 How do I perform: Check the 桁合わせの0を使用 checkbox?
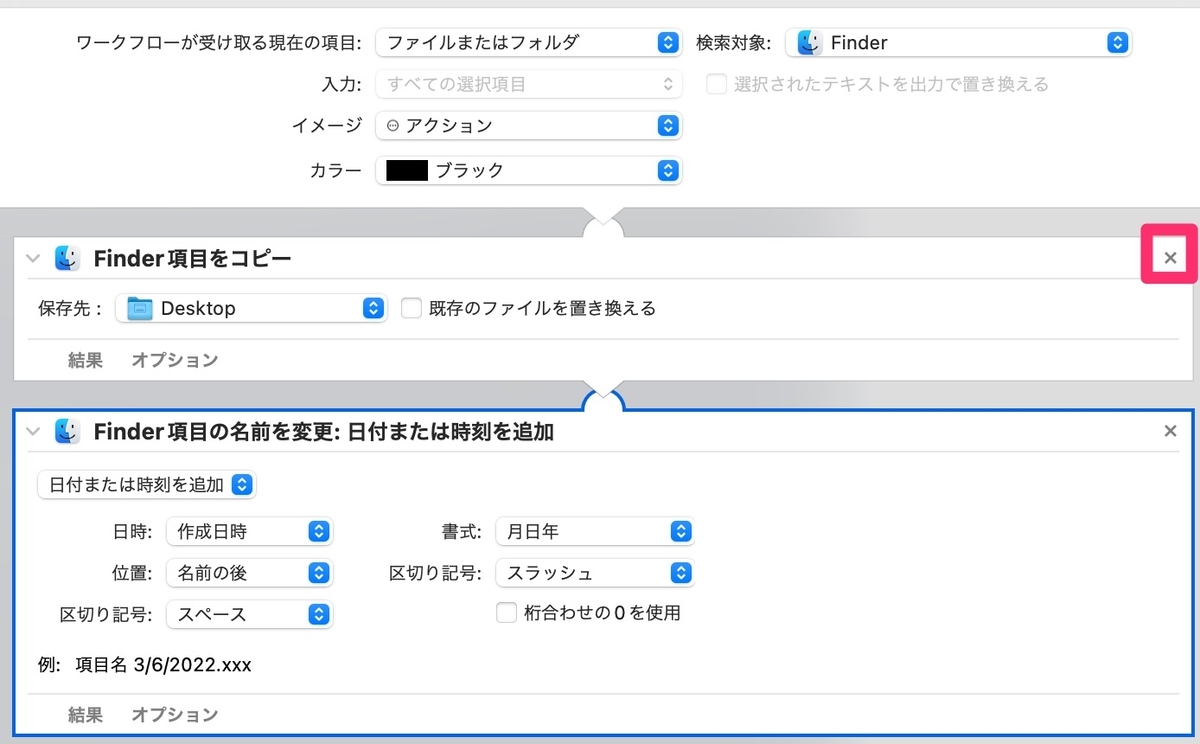click(x=506, y=613)
